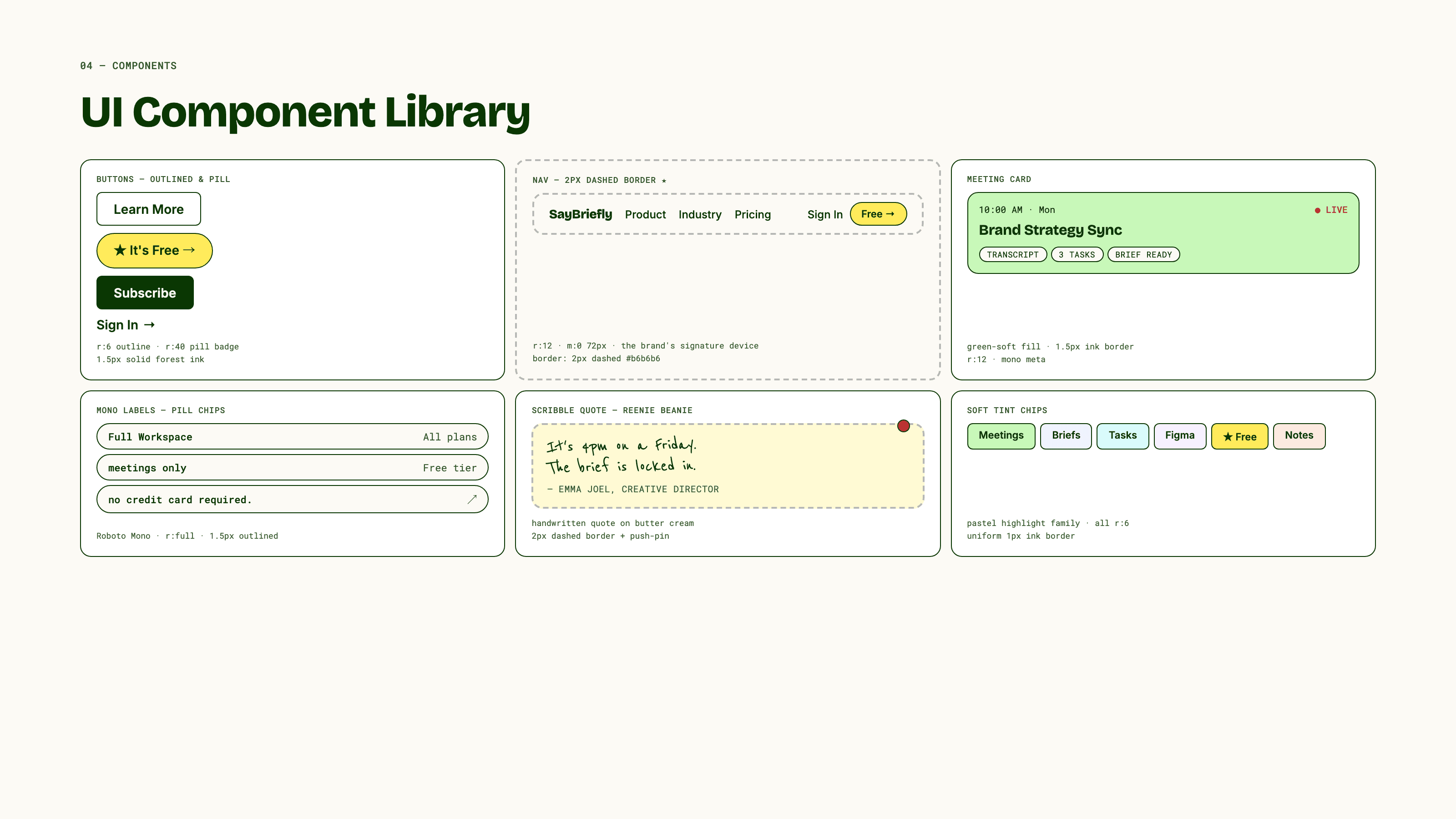
Task: Select the BRIEF READY chip
Action: pyautogui.click(x=1143, y=254)
